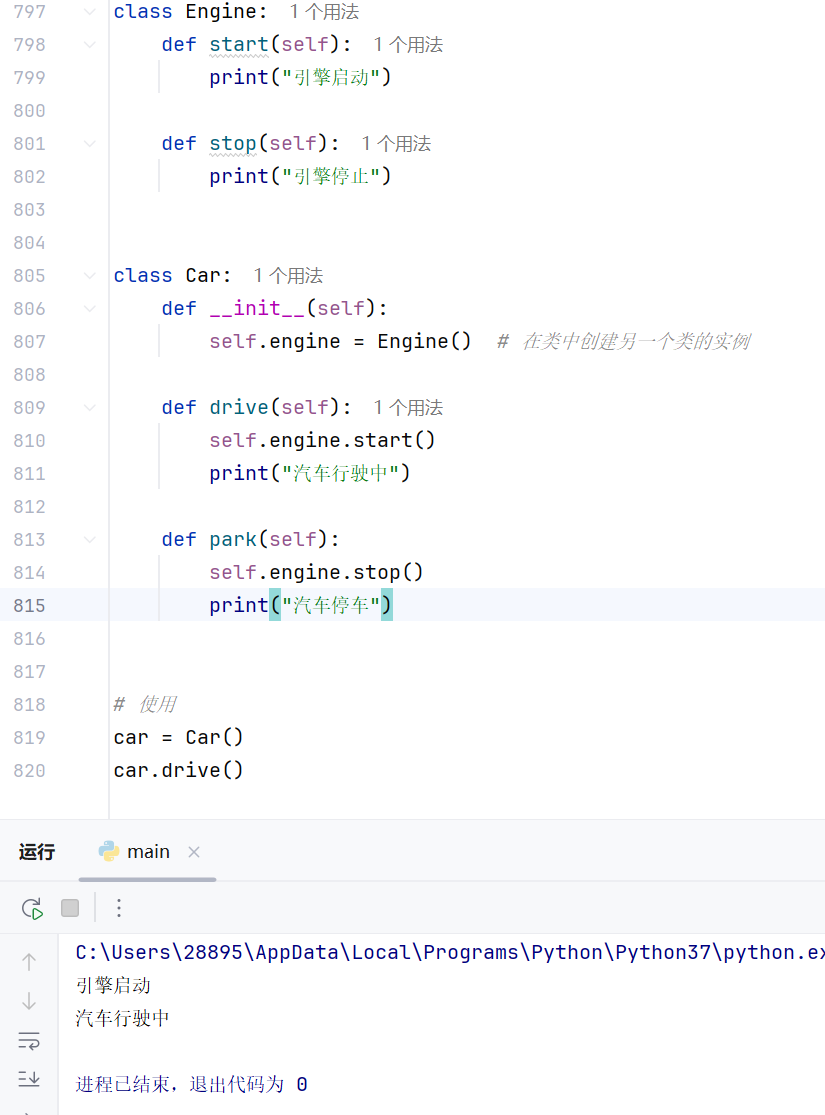Collapse the class Engine block at line 797
Viewport: 825px width, 1115px height.
point(90,11)
